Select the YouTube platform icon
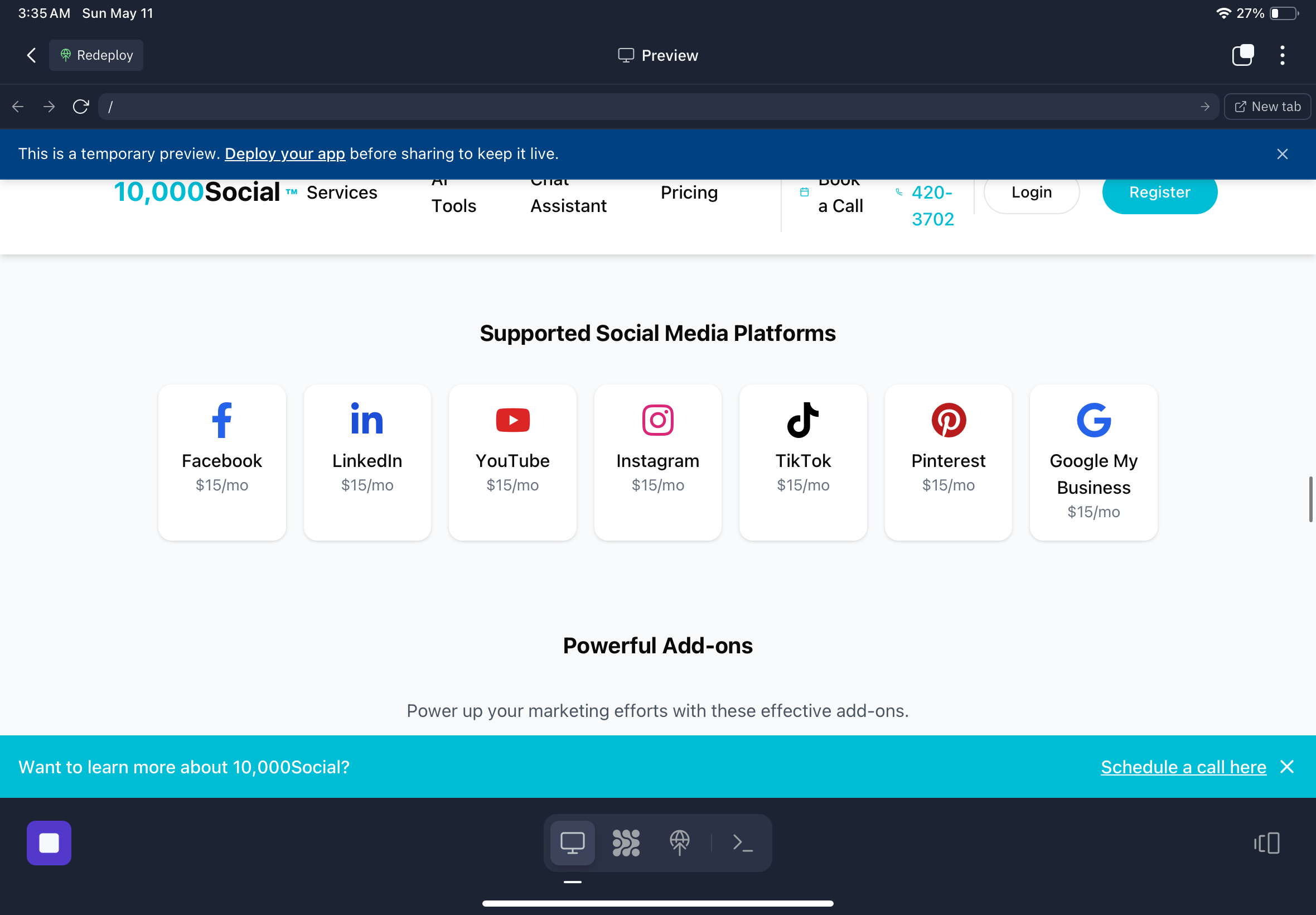This screenshot has width=1316, height=915. (512, 420)
